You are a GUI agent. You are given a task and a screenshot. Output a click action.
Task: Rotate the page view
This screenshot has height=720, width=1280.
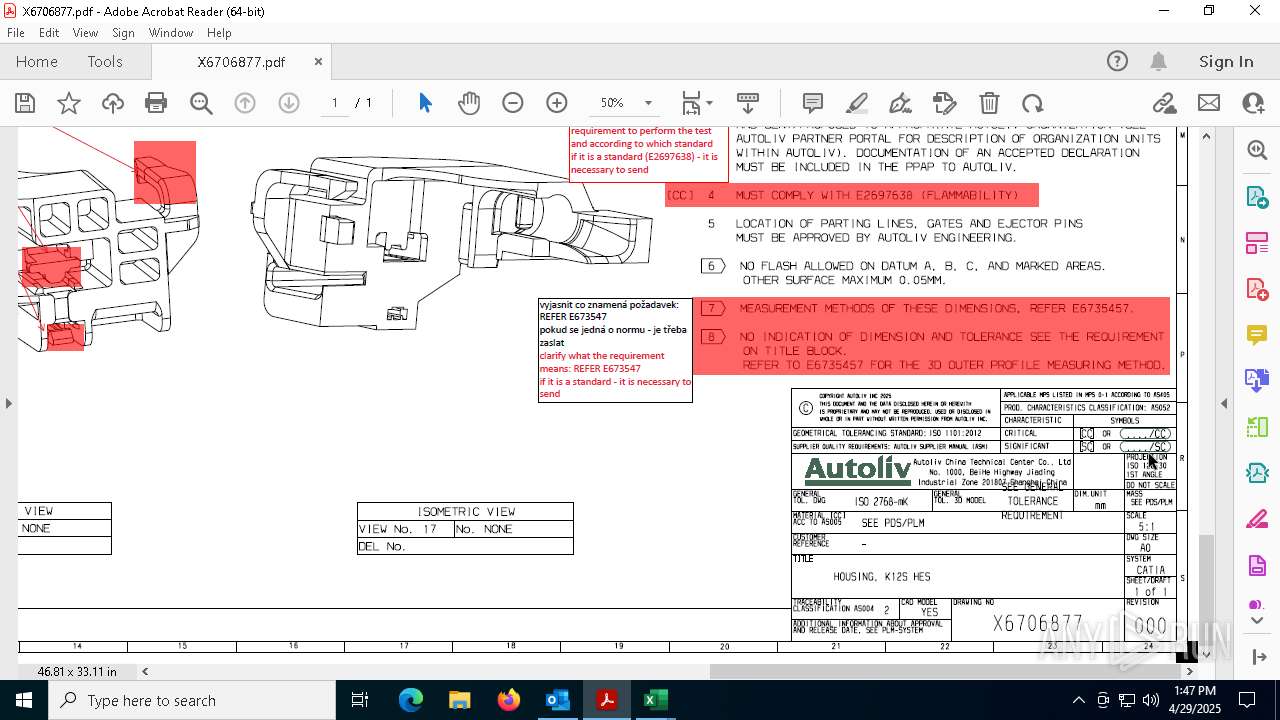click(1033, 103)
